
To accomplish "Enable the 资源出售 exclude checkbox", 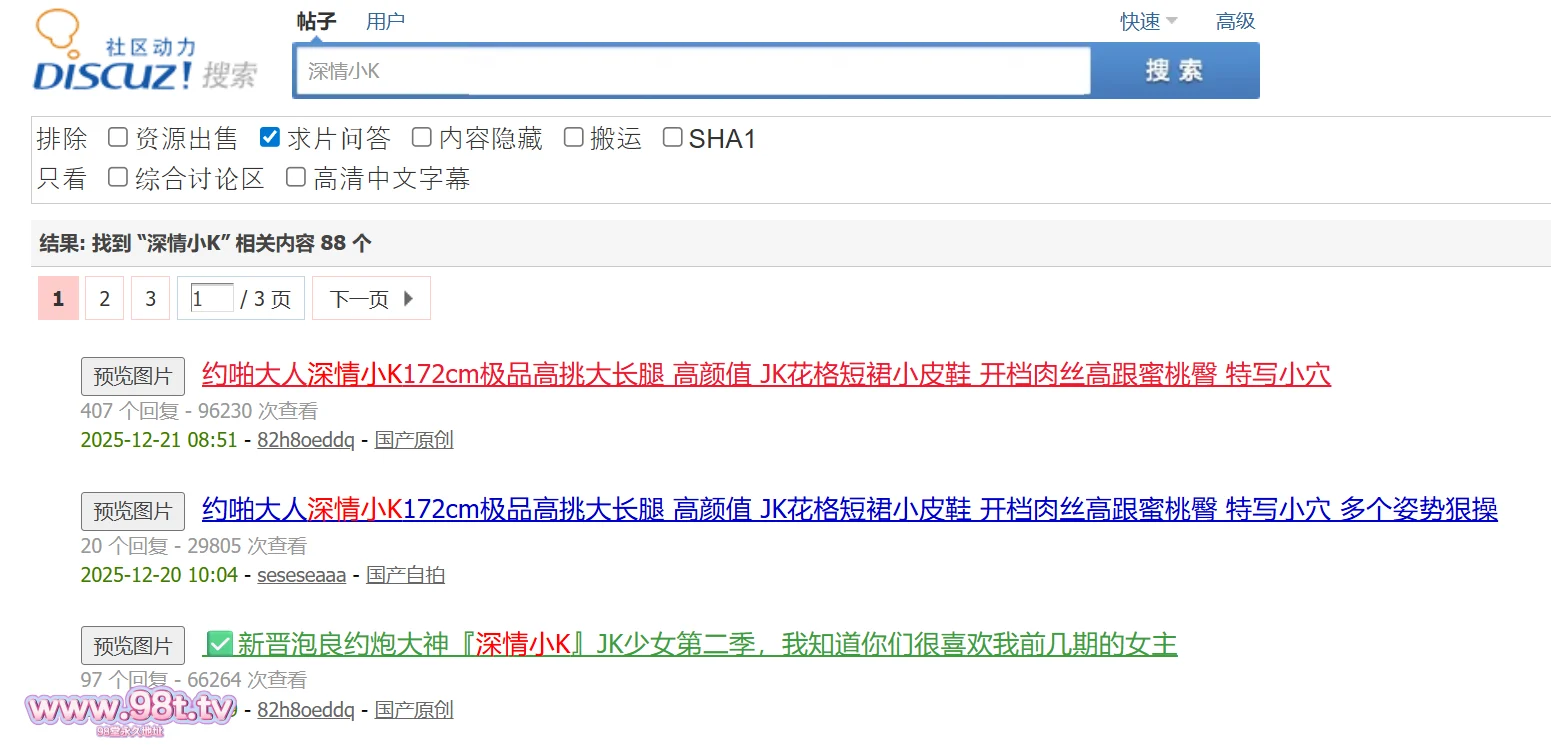I will [118, 138].
